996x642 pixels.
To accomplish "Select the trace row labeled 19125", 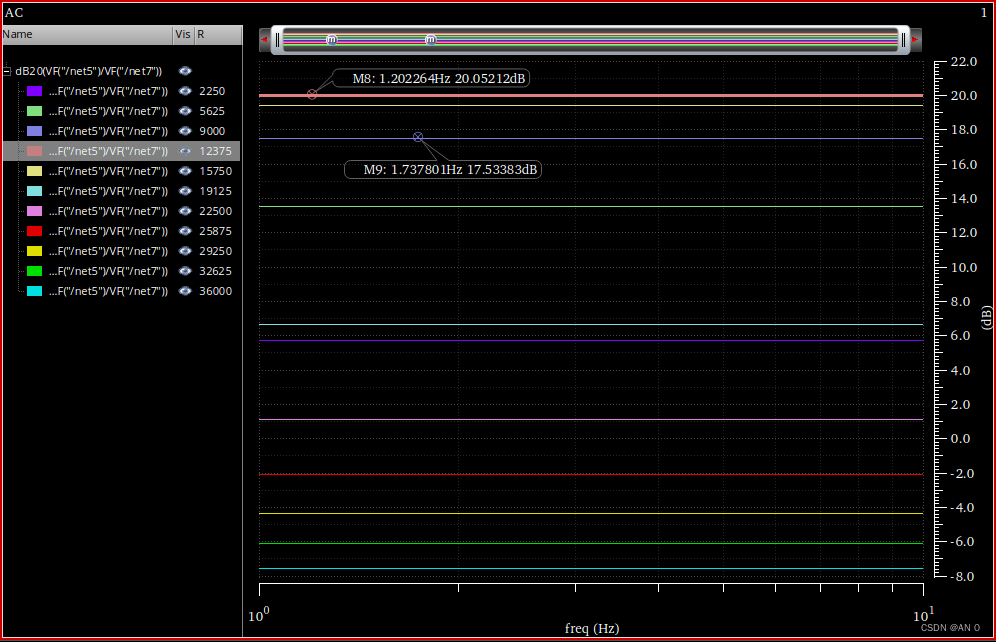I will [x=121, y=191].
